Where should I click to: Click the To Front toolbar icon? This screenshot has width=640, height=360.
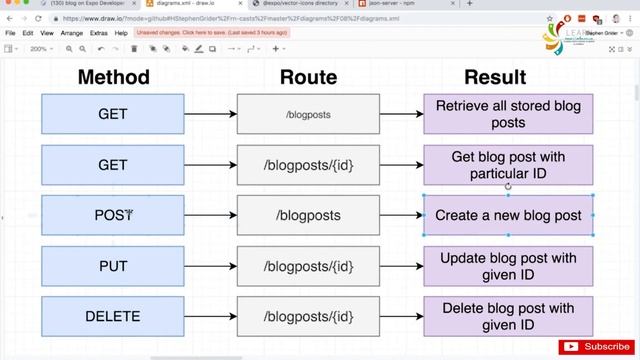pos(153,49)
